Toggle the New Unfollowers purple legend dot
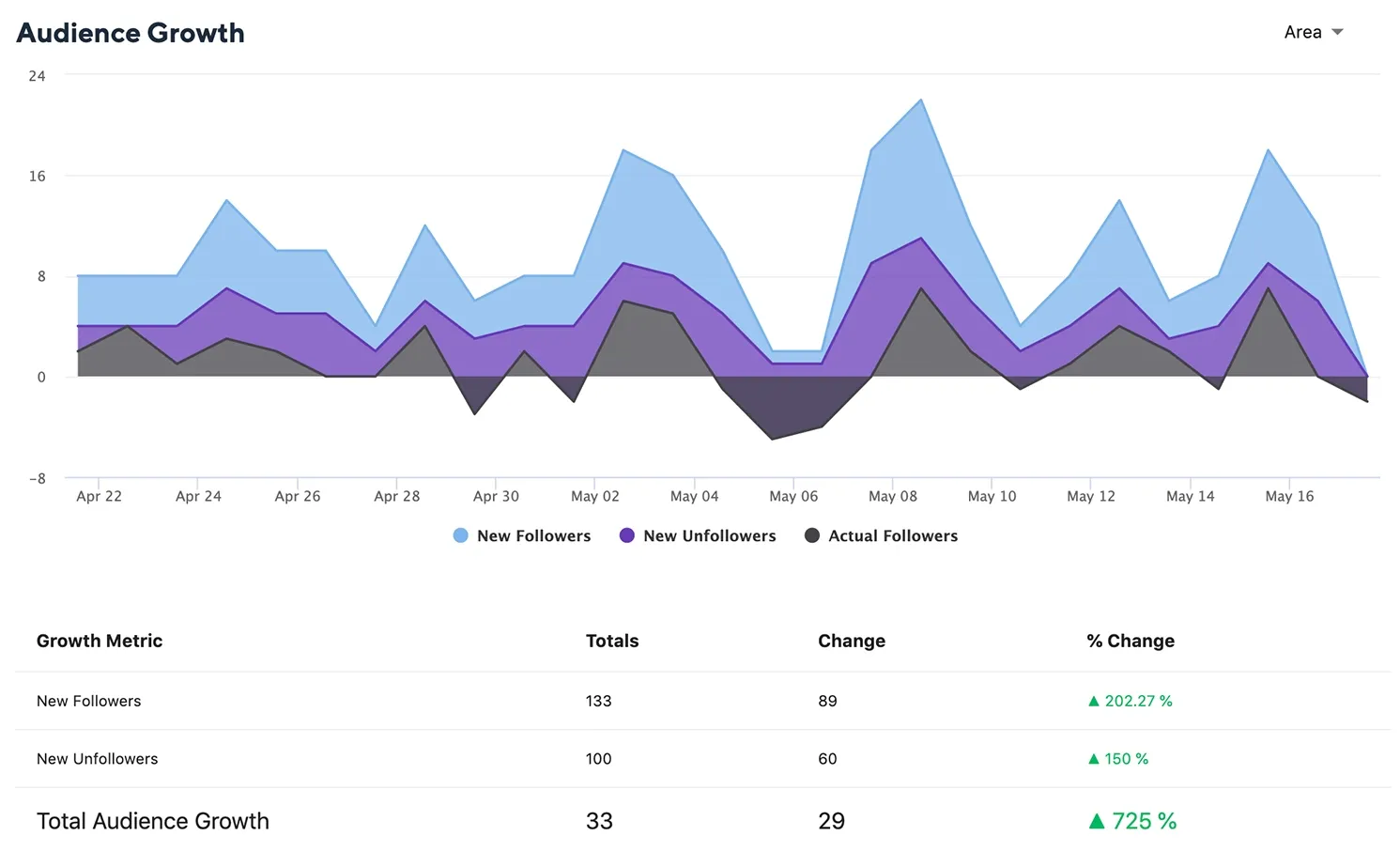Screen dimensions: 1400x867 coord(627,535)
